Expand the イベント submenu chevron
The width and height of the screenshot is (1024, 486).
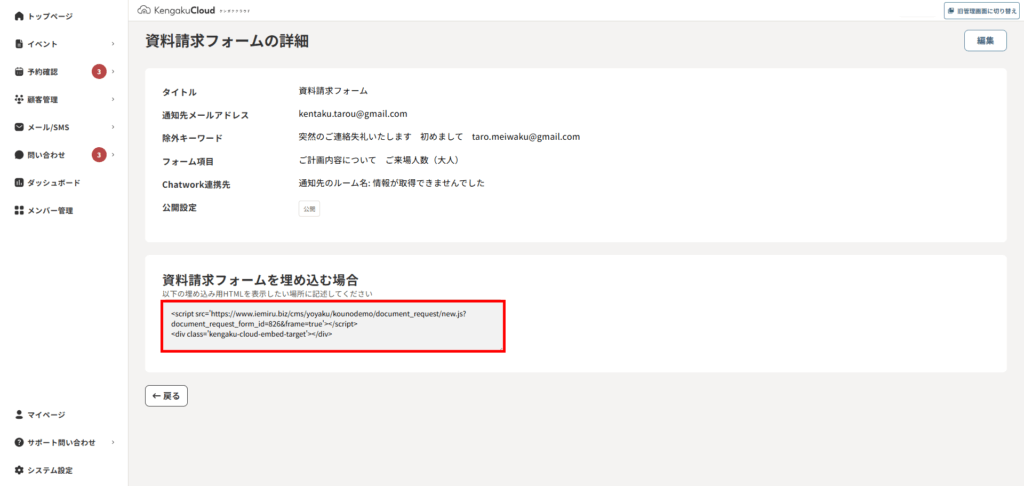click(113, 44)
